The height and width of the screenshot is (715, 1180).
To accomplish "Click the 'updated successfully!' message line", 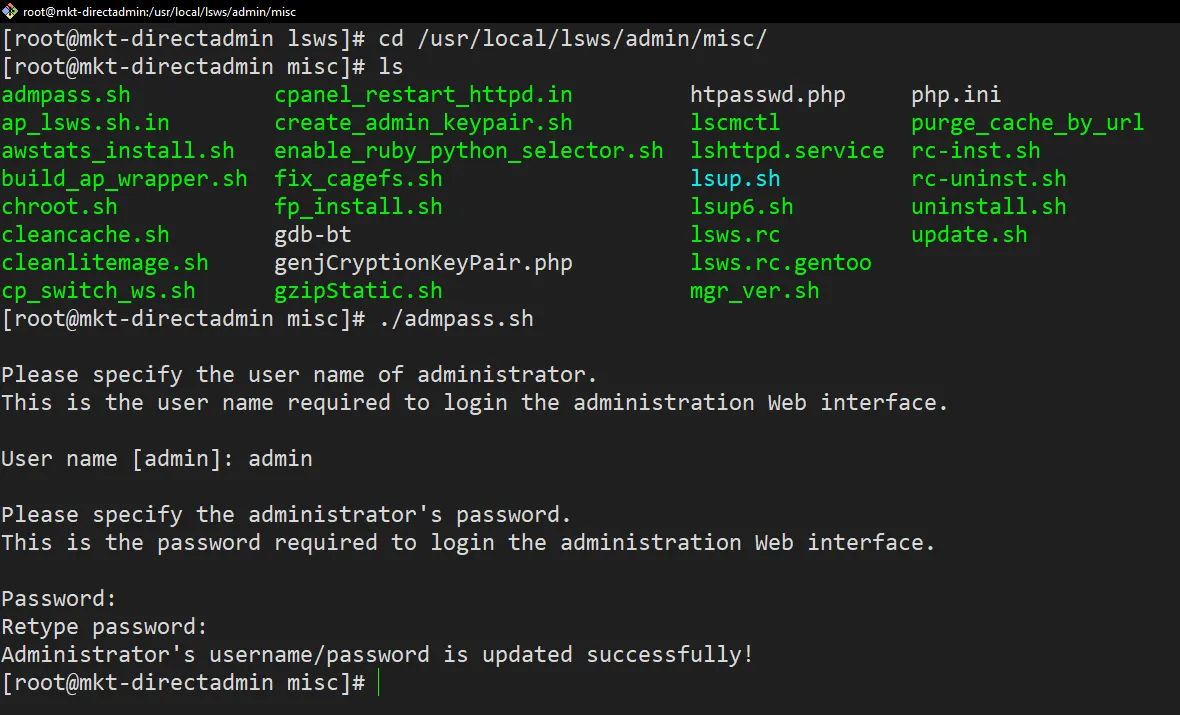I will point(378,655).
